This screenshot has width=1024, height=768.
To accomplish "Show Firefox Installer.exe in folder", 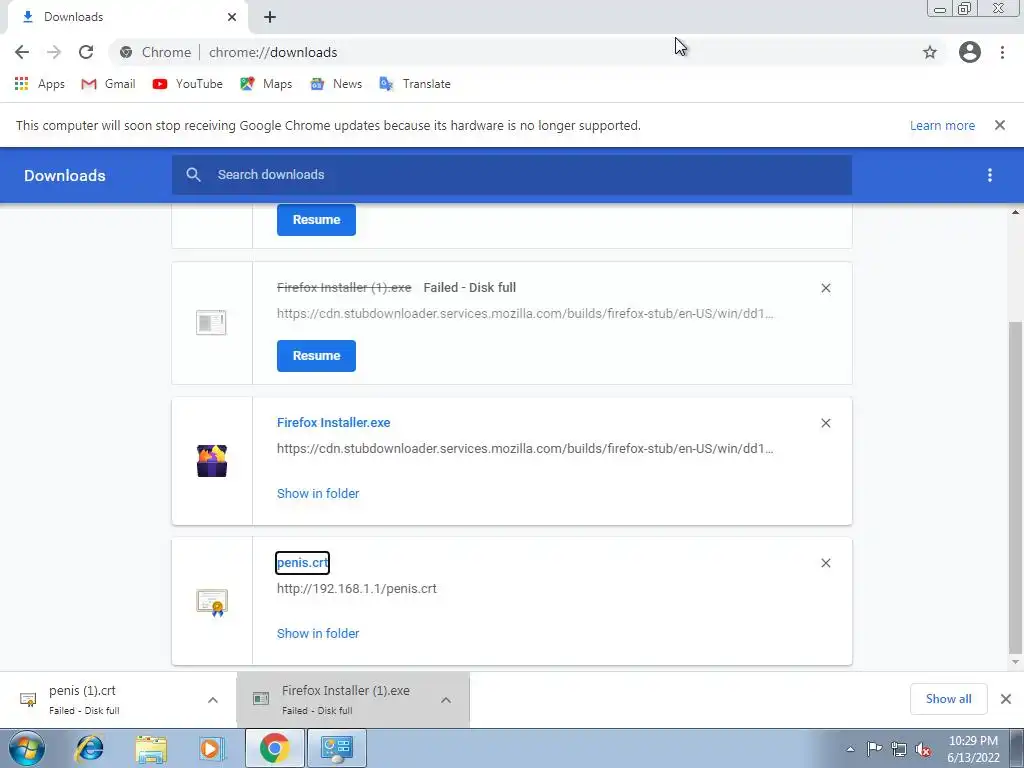I will [318, 494].
